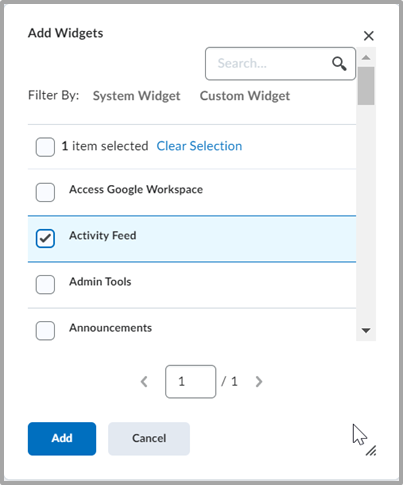This screenshot has height=485, width=403.
Task: Click the Cancel button
Action: [149, 439]
